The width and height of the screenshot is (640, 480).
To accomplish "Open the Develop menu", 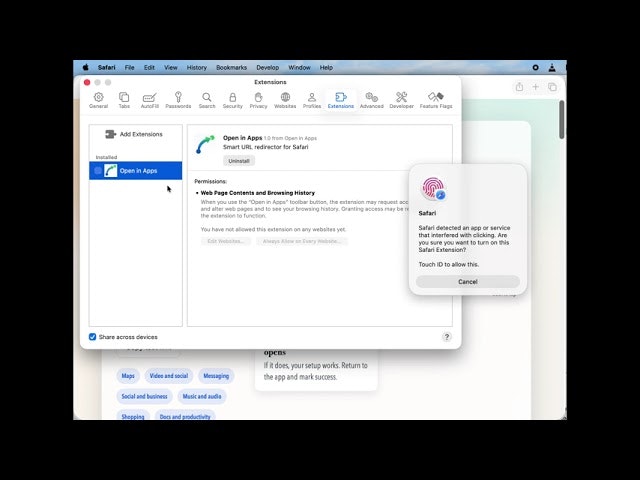I will point(267,67).
